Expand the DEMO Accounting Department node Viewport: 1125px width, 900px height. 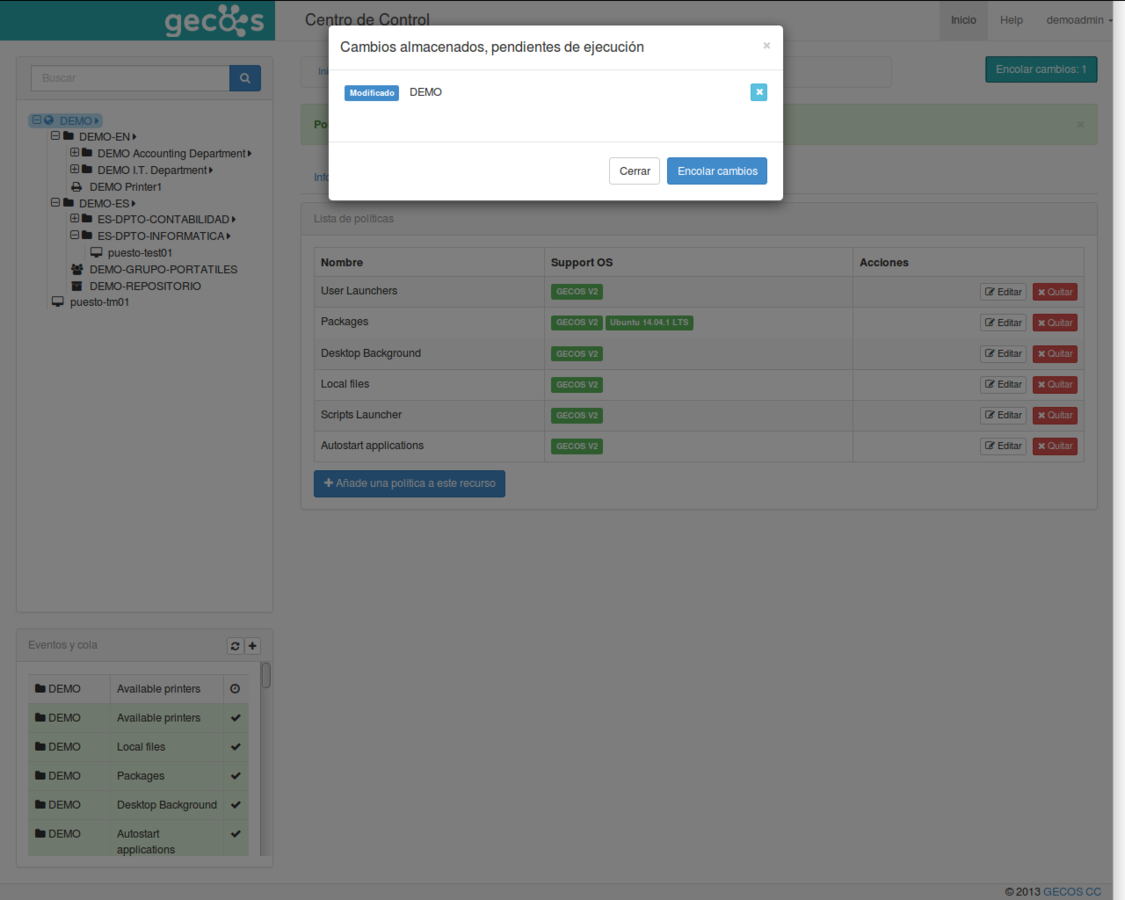pos(74,152)
